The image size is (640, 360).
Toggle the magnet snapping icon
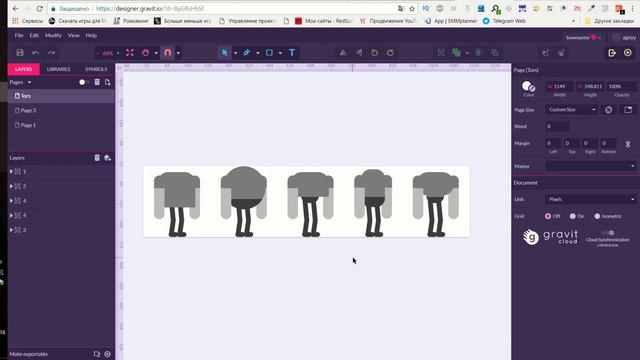click(167, 53)
